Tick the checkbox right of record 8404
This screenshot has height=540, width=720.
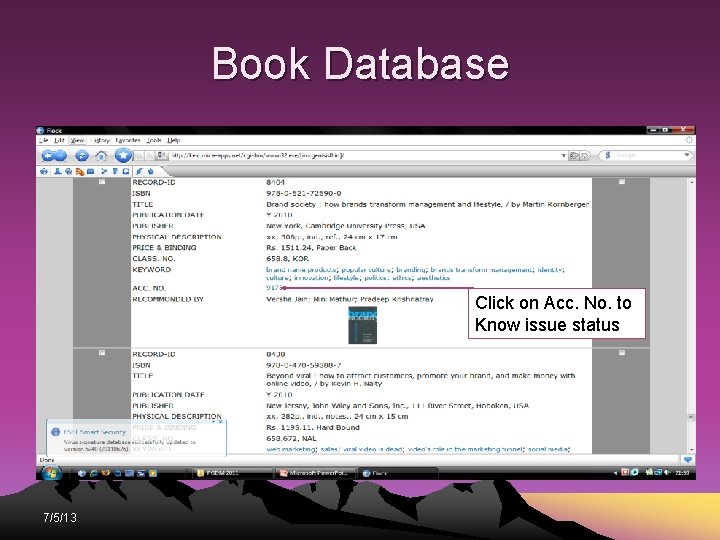[x=622, y=182]
